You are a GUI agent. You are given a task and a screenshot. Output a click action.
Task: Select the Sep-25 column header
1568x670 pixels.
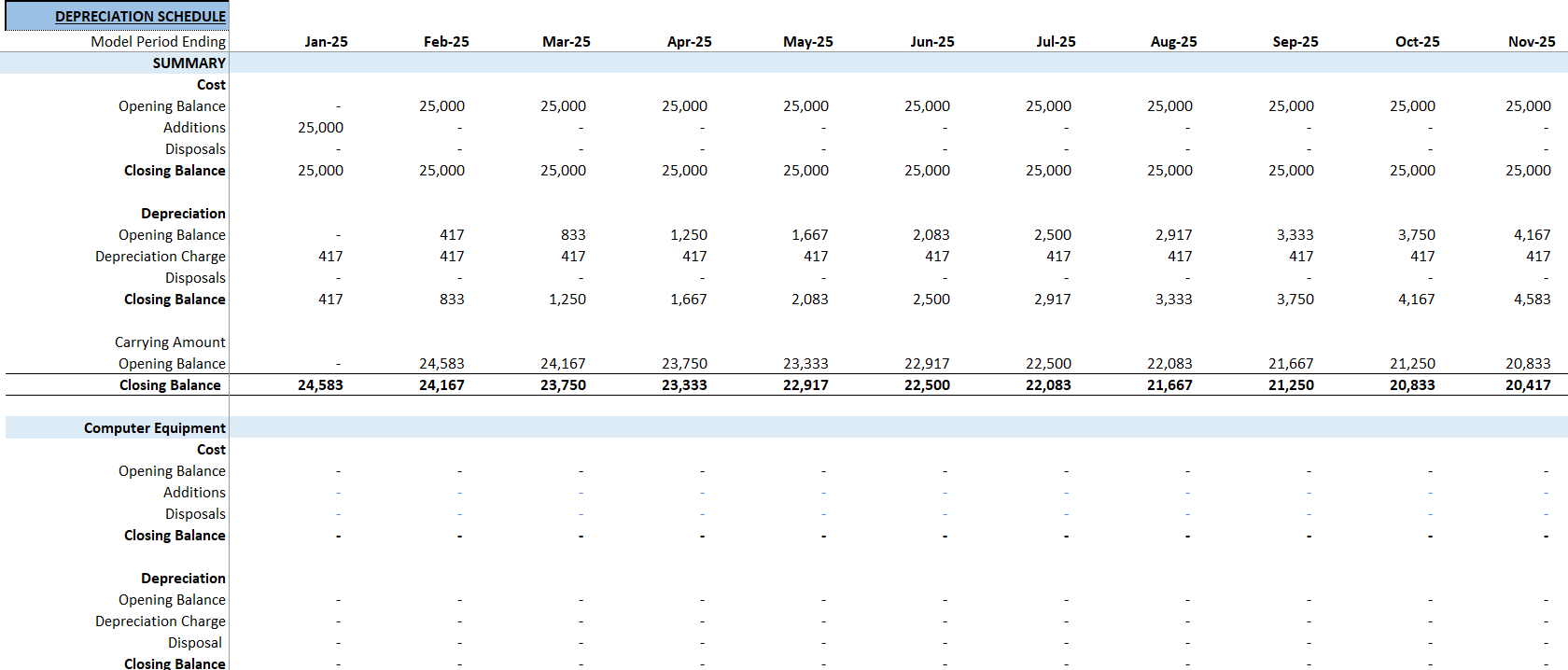(x=1295, y=42)
